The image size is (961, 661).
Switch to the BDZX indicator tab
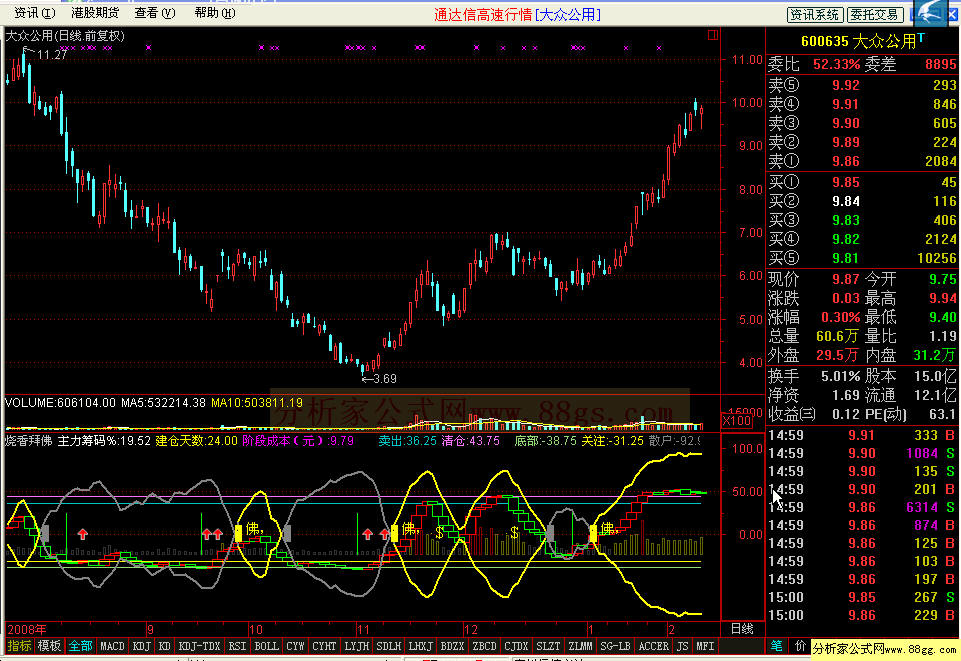click(452, 646)
